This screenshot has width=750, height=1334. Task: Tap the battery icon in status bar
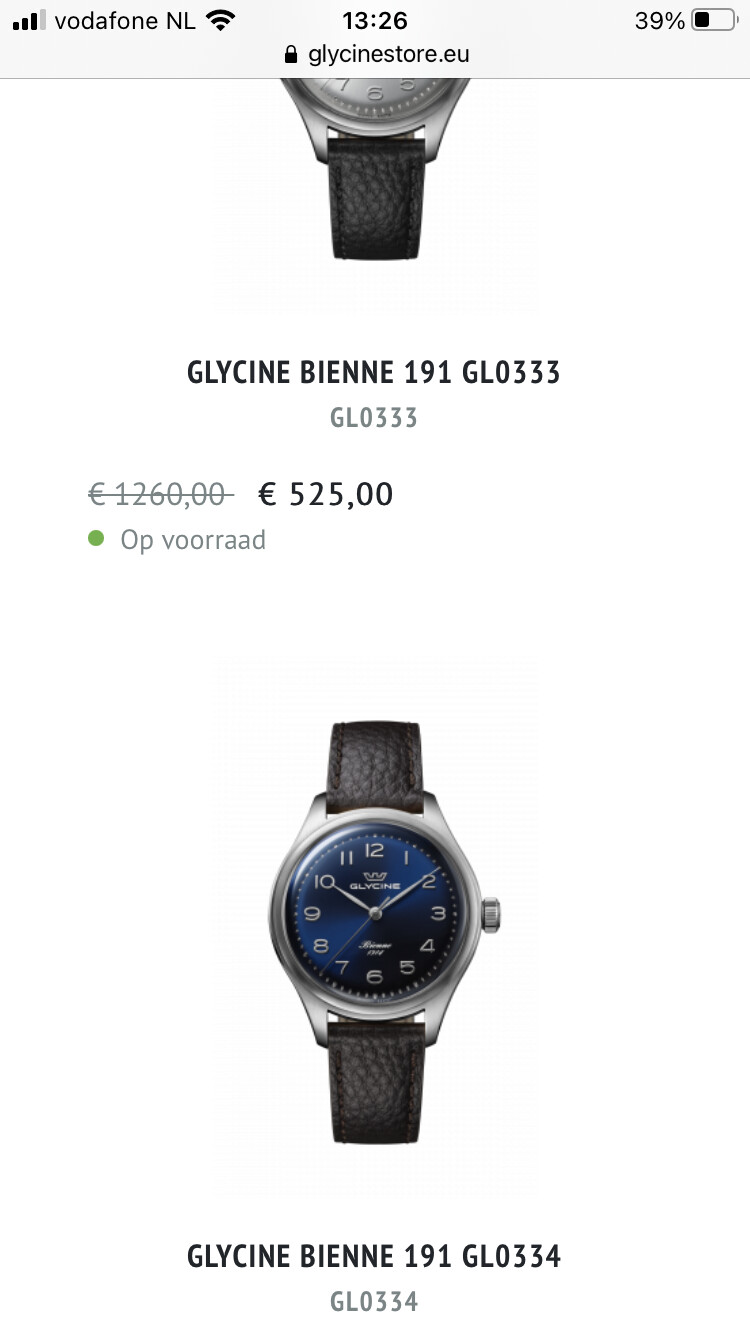tap(714, 20)
